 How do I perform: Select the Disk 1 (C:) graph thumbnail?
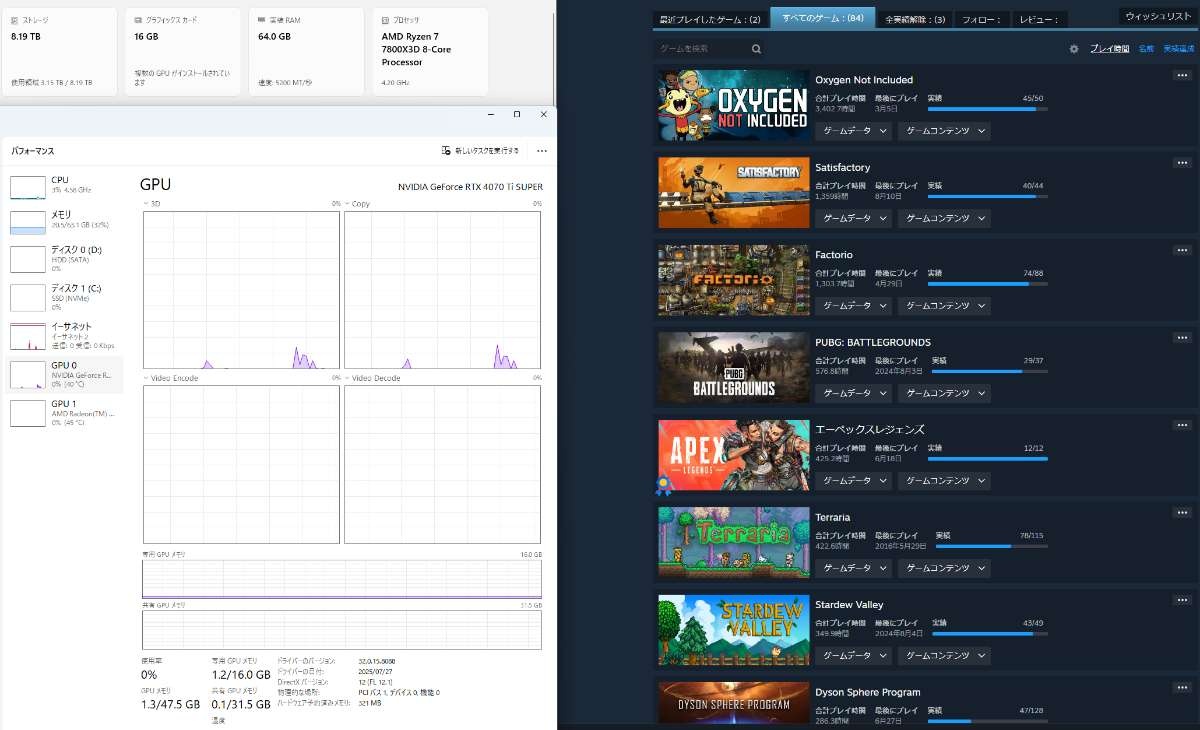coord(28,297)
